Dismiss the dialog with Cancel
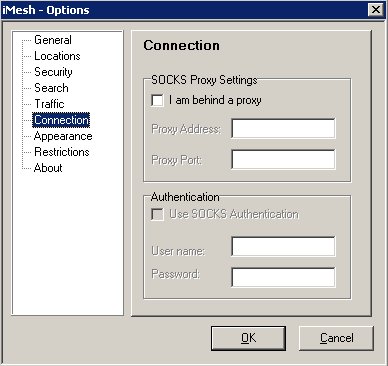388x366 pixels. point(336,338)
